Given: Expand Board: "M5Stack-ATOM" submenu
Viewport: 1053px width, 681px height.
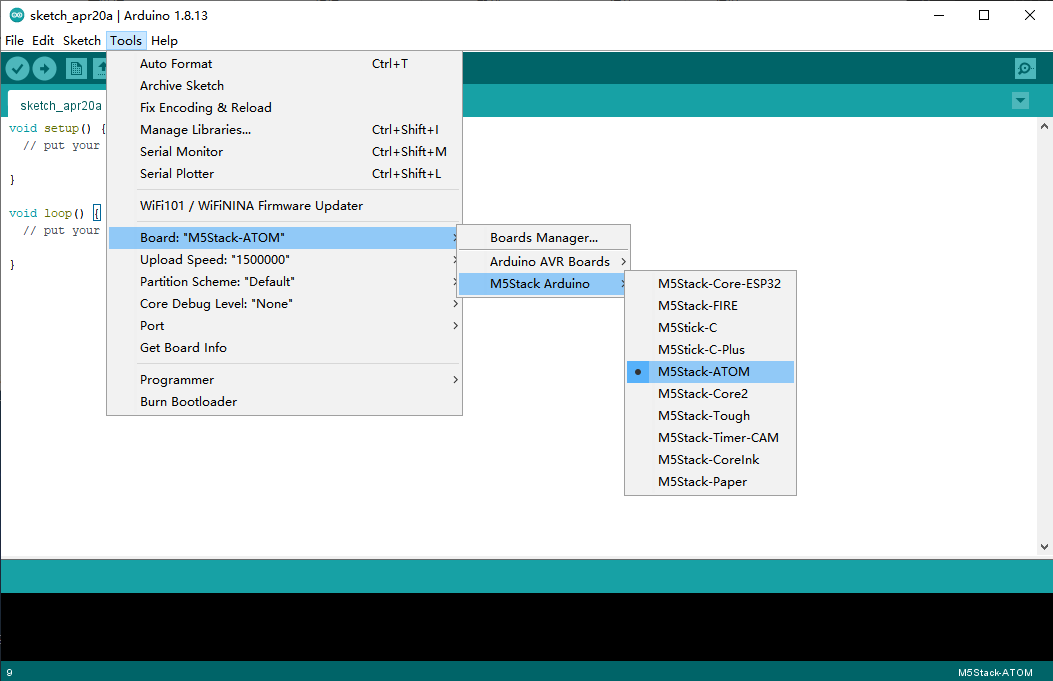Looking at the screenshot, I should click(285, 238).
